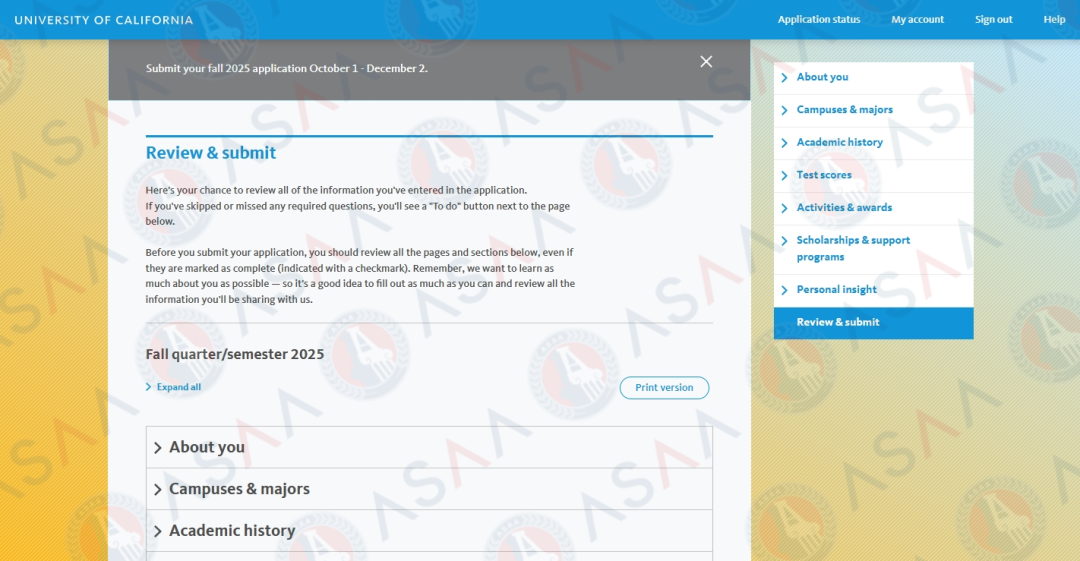Click the arrow icon beside Personal insight
This screenshot has height=561, width=1080.
coord(785,290)
